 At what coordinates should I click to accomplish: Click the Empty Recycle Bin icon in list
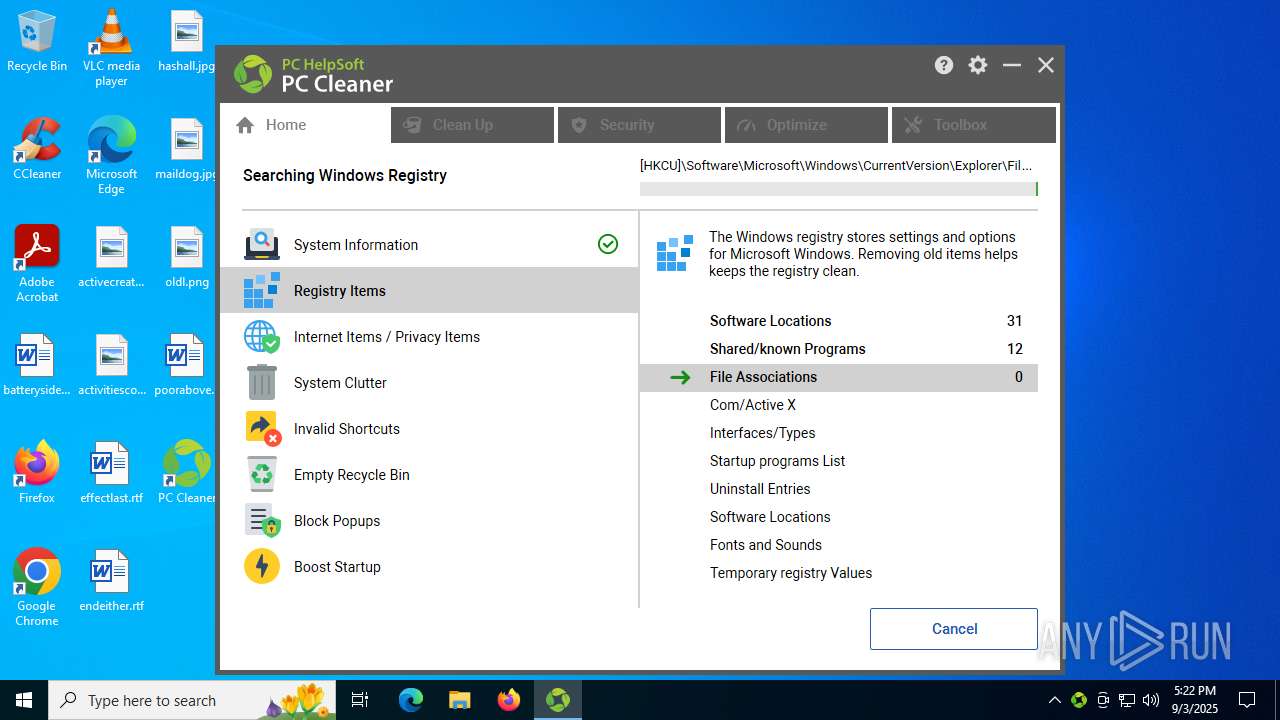pyautogui.click(x=262, y=474)
